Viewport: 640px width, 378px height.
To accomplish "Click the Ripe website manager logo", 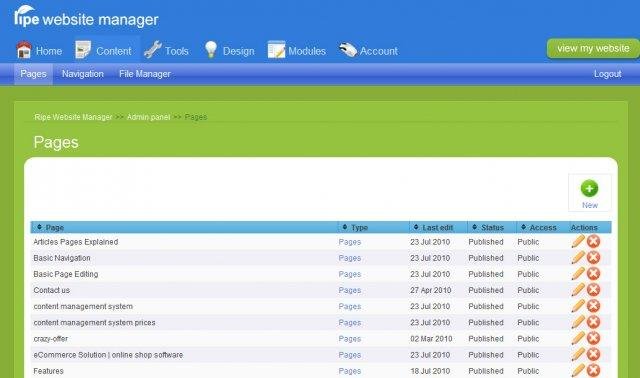I will pos(86,17).
